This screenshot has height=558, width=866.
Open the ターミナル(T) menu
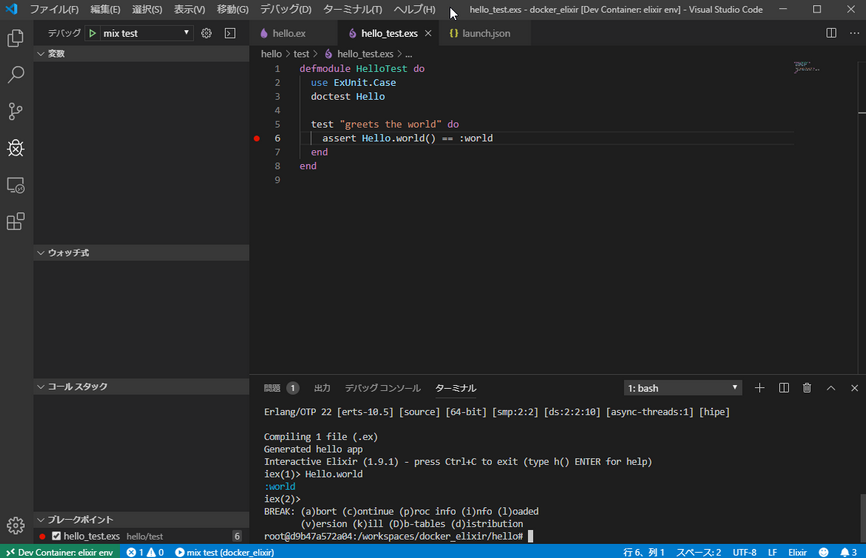coord(352,9)
